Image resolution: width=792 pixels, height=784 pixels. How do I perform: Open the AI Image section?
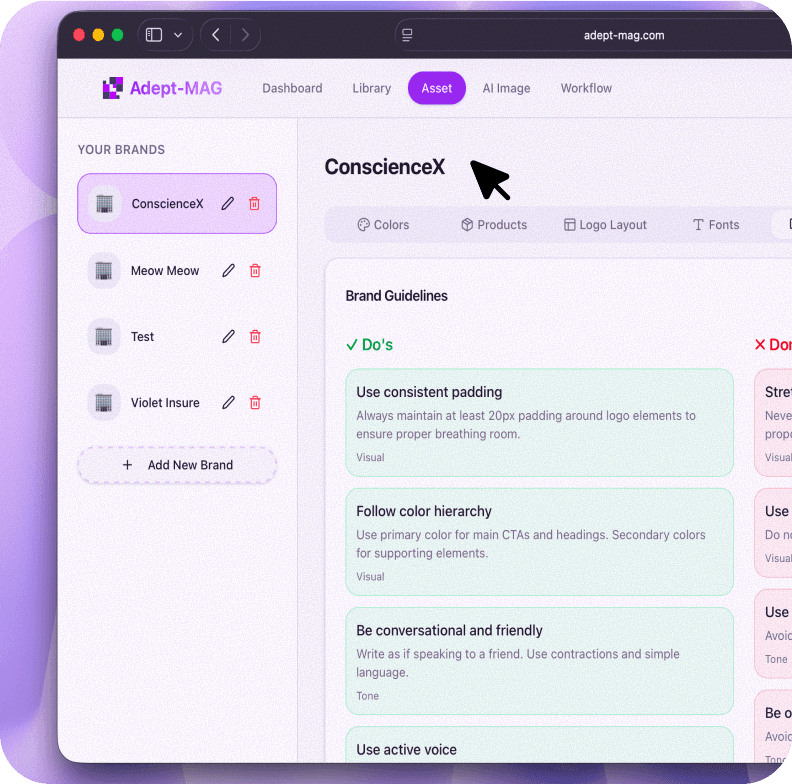(x=506, y=88)
